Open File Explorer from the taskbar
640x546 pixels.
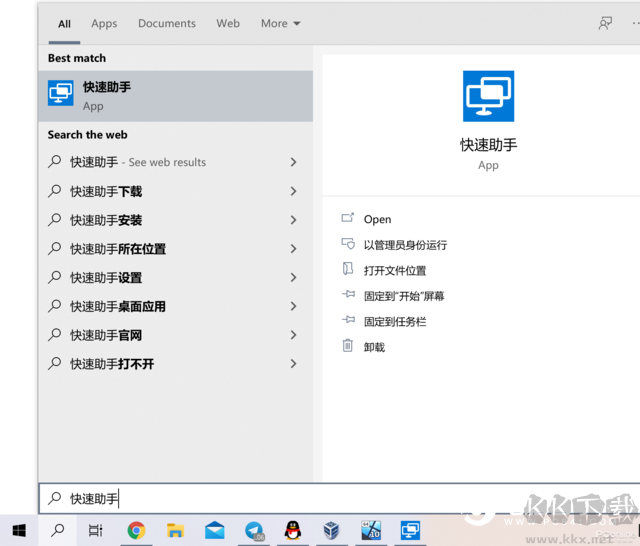tap(175, 531)
